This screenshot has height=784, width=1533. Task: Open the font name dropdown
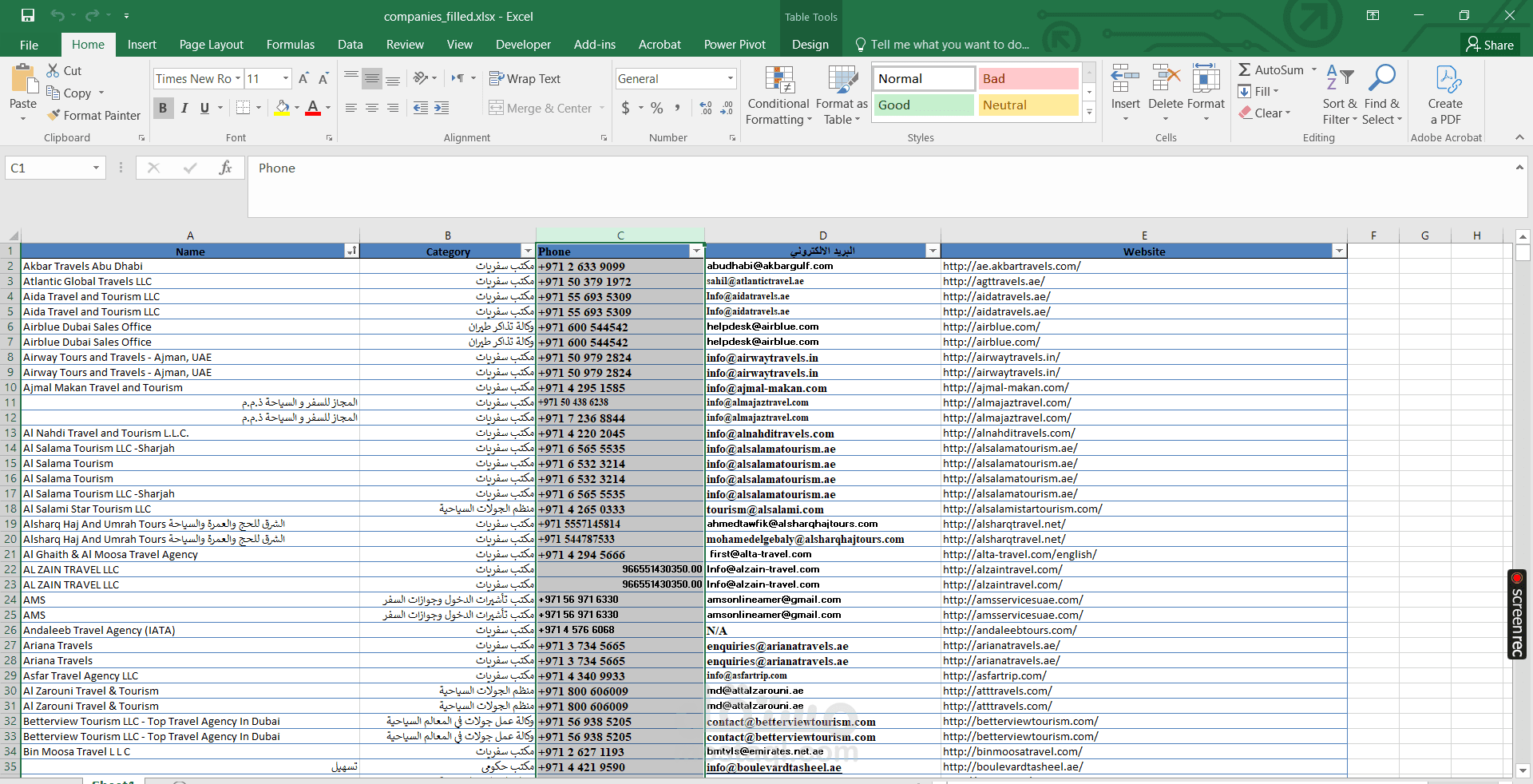pyautogui.click(x=237, y=78)
